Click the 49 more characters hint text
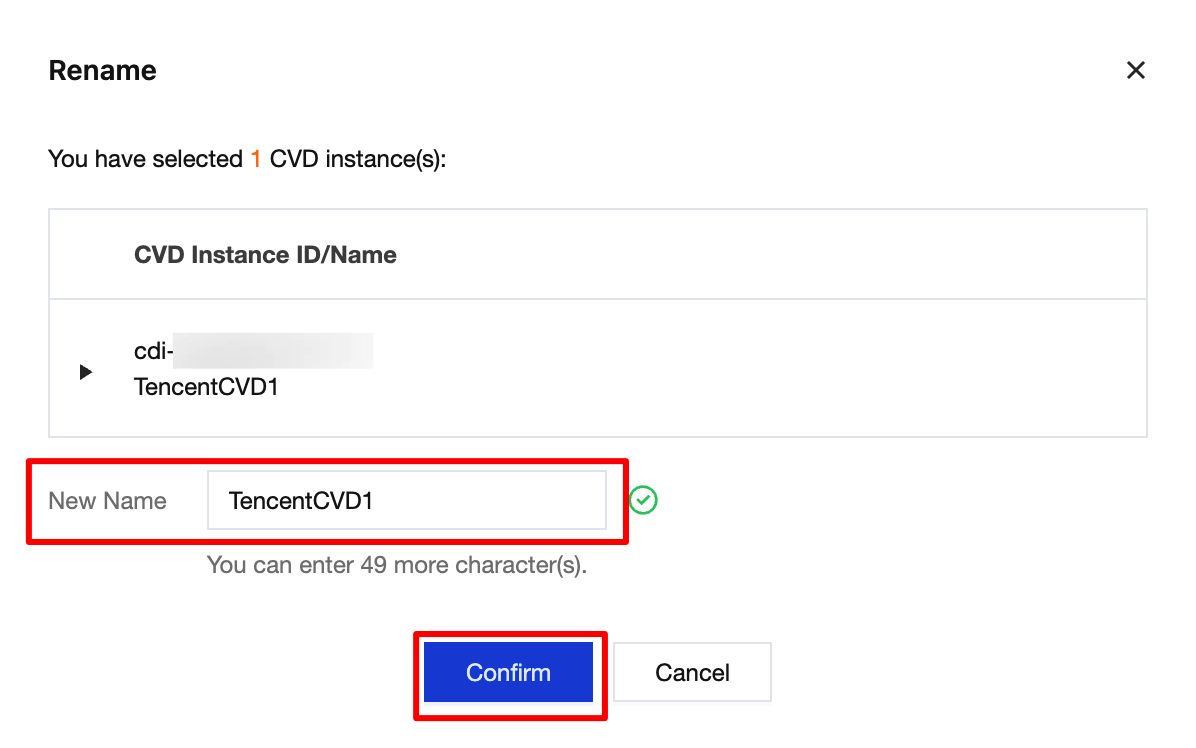 click(396, 565)
